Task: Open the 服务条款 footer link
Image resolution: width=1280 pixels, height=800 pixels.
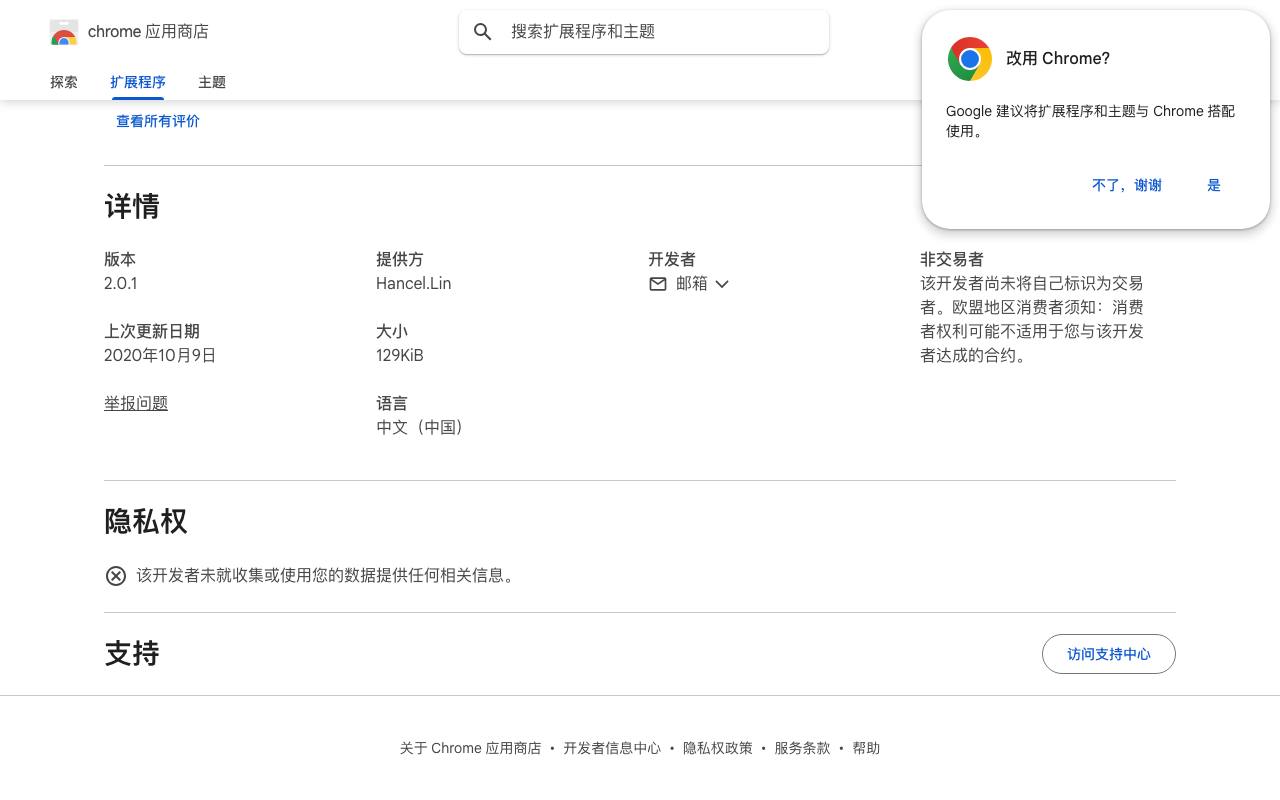Action: (802, 748)
